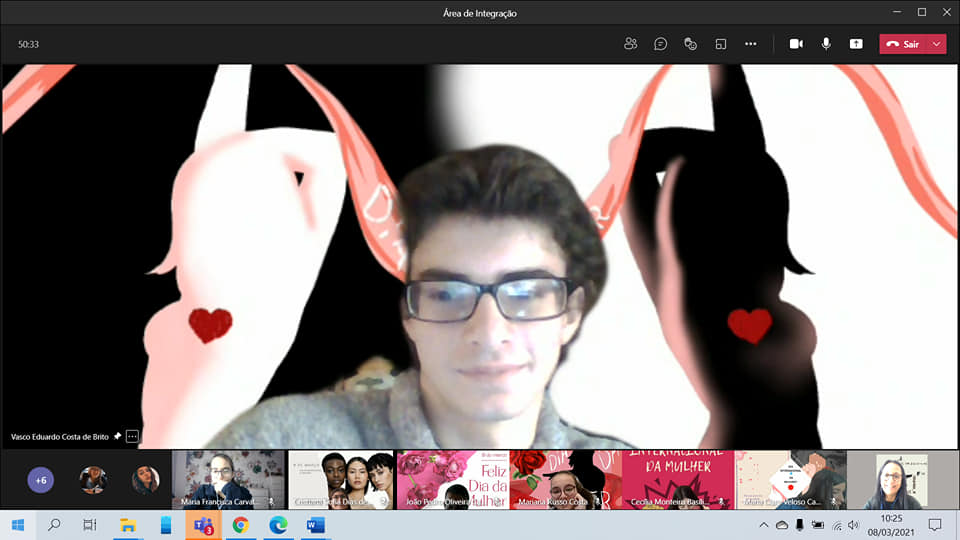The width and height of the screenshot is (960, 540).
Task: Open the meeting chat
Action: coord(660,44)
